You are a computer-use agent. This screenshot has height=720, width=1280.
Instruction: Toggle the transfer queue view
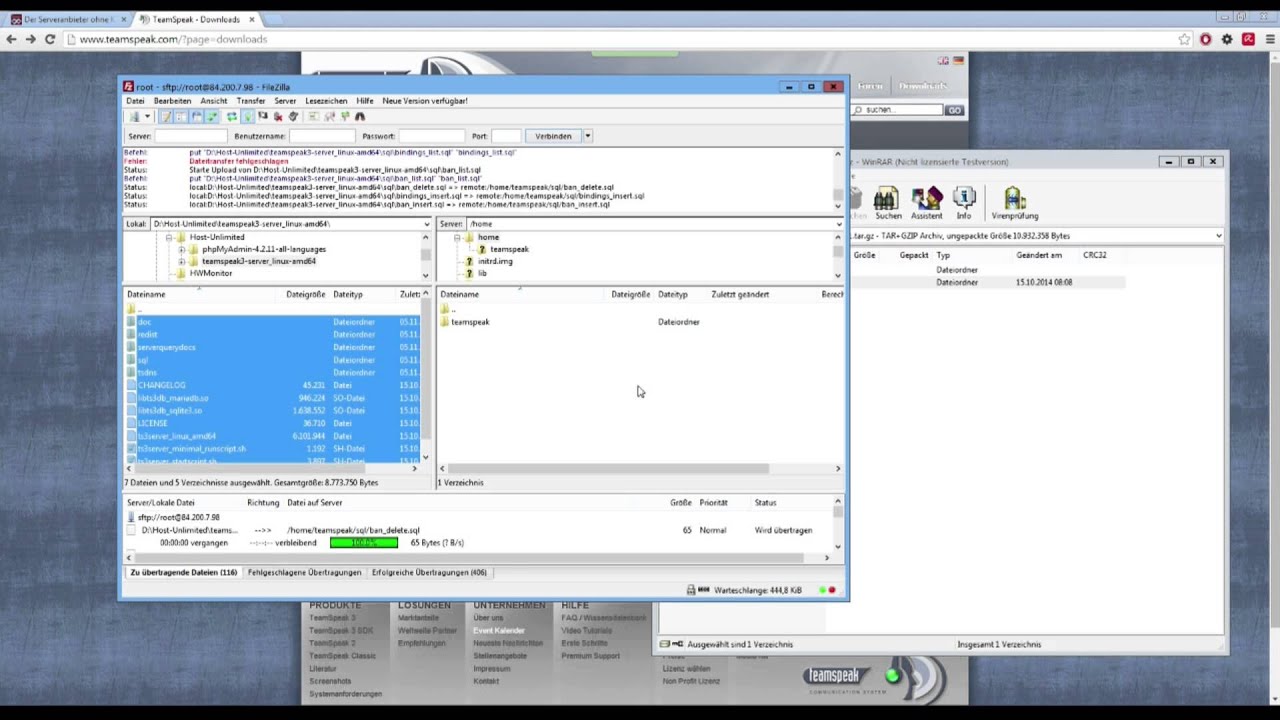(210, 116)
